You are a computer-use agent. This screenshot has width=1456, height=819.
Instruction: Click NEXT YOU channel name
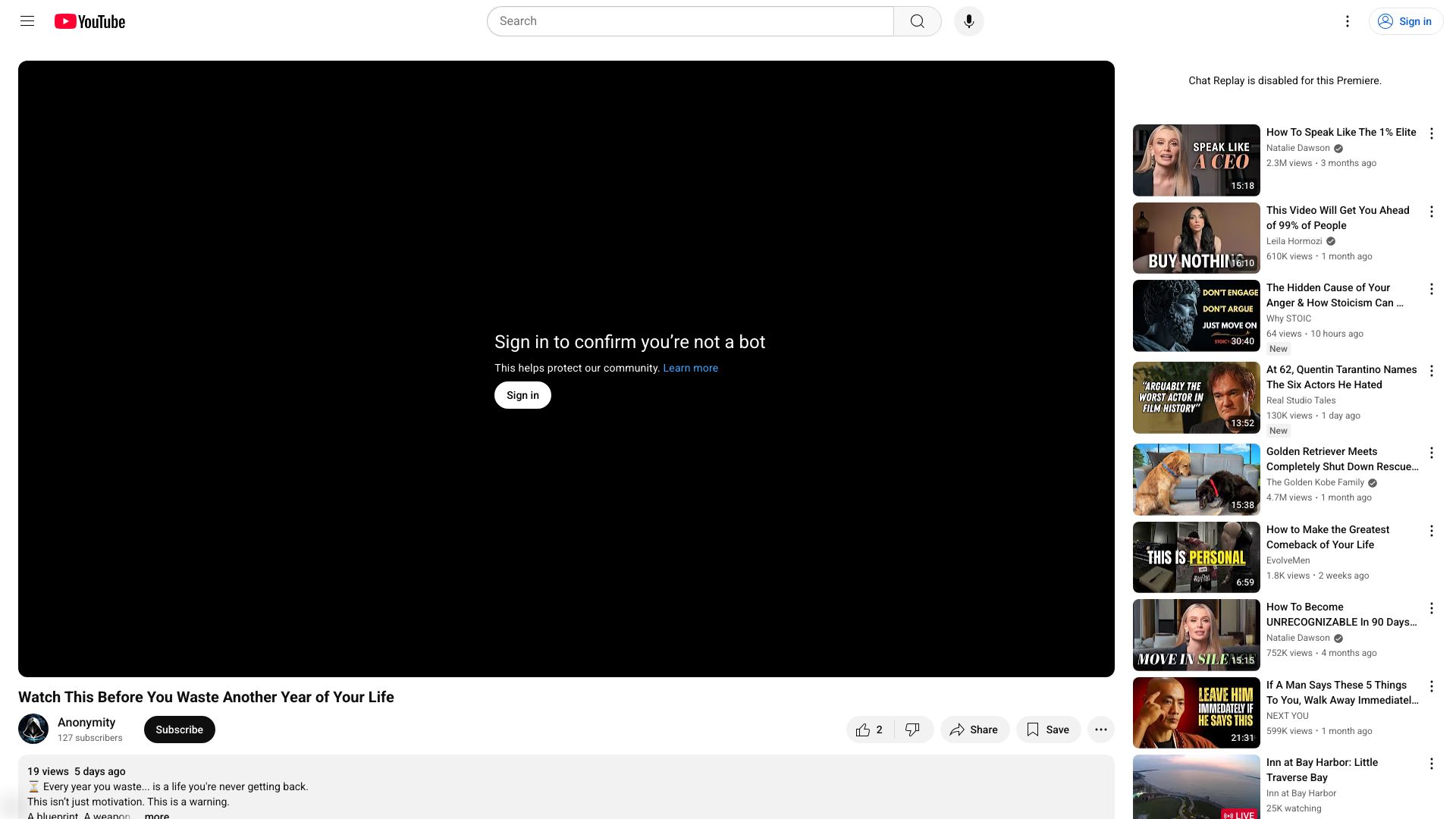pos(1287,716)
